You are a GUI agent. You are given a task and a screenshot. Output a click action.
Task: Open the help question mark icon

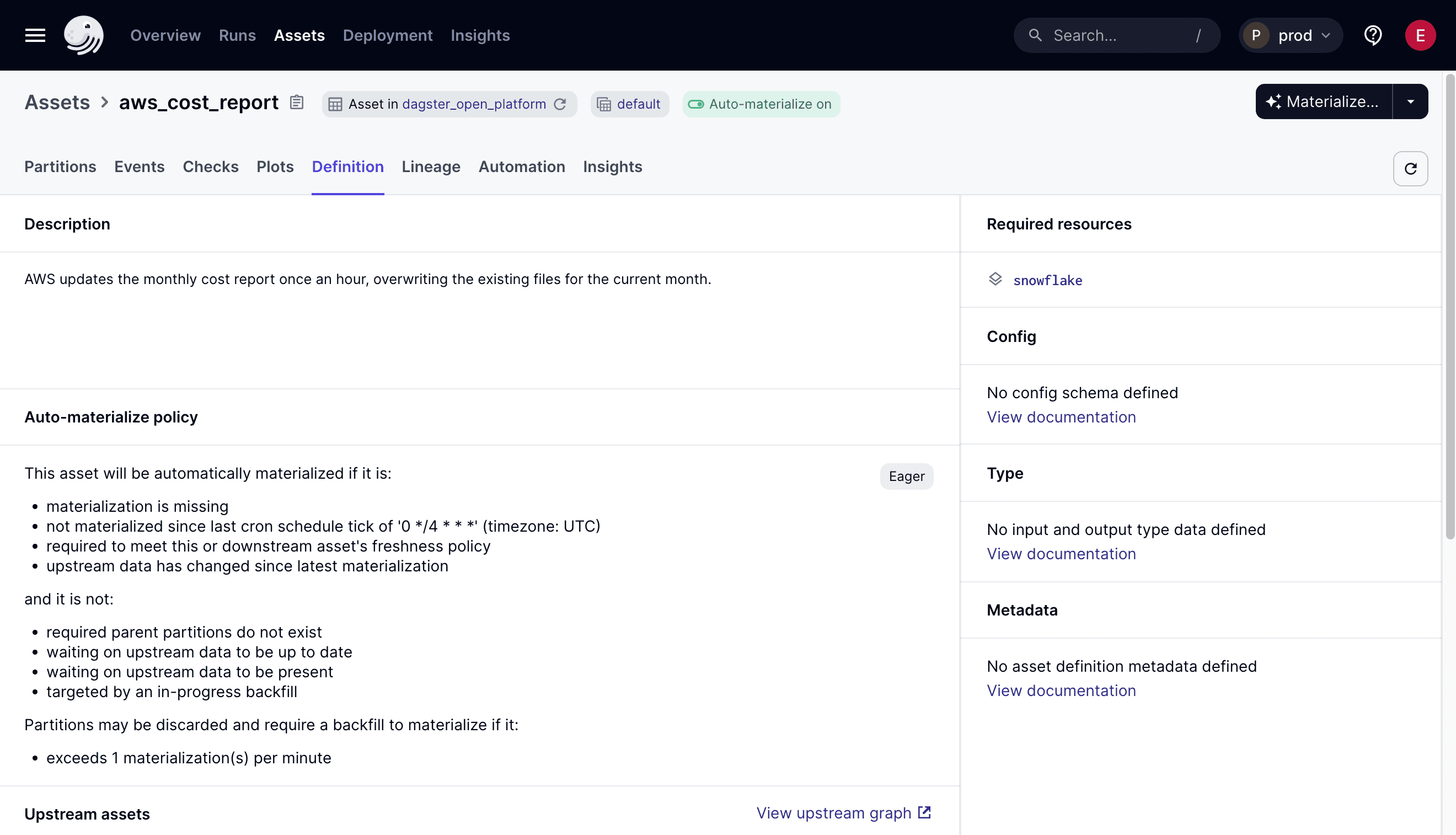(1373, 35)
